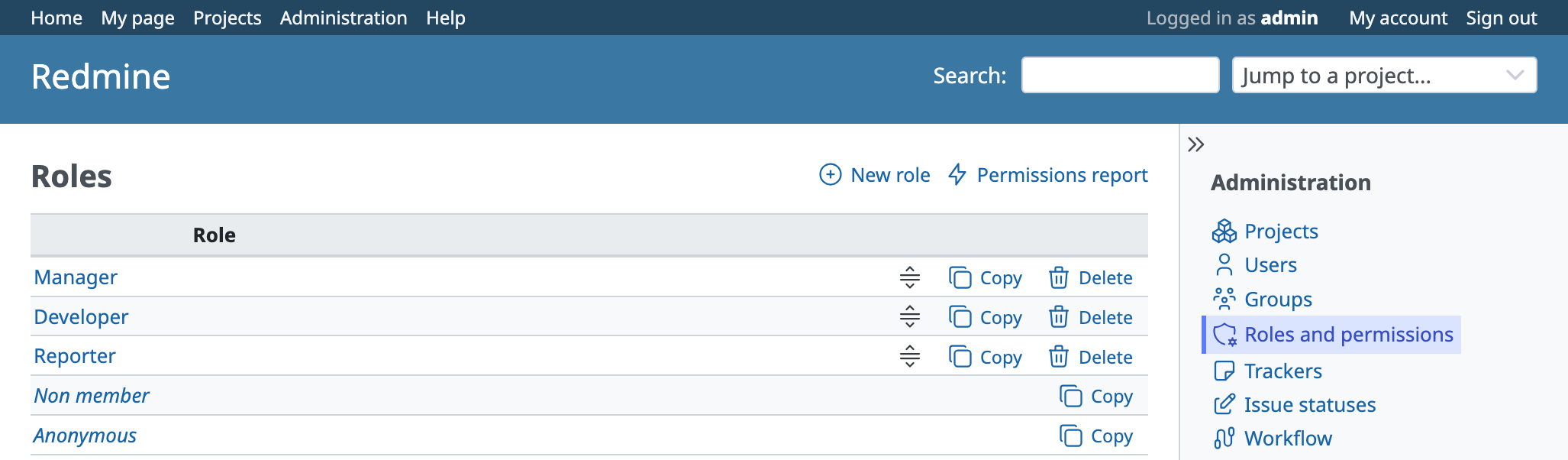Image resolution: width=1568 pixels, height=460 pixels.
Task: Click the Issue statuses pencil icon
Action: pos(1224,404)
